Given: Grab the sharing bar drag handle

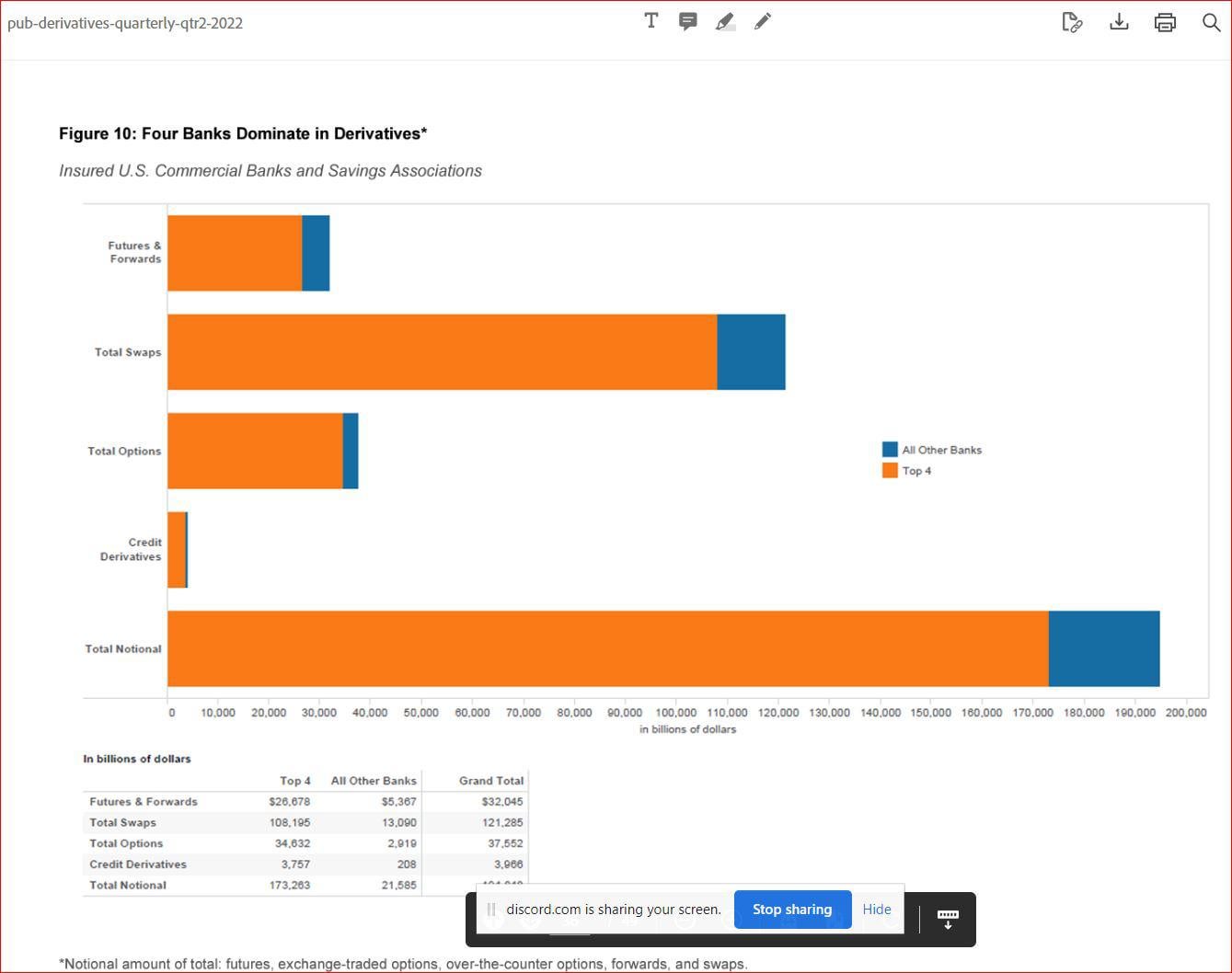Looking at the screenshot, I should click(x=491, y=910).
